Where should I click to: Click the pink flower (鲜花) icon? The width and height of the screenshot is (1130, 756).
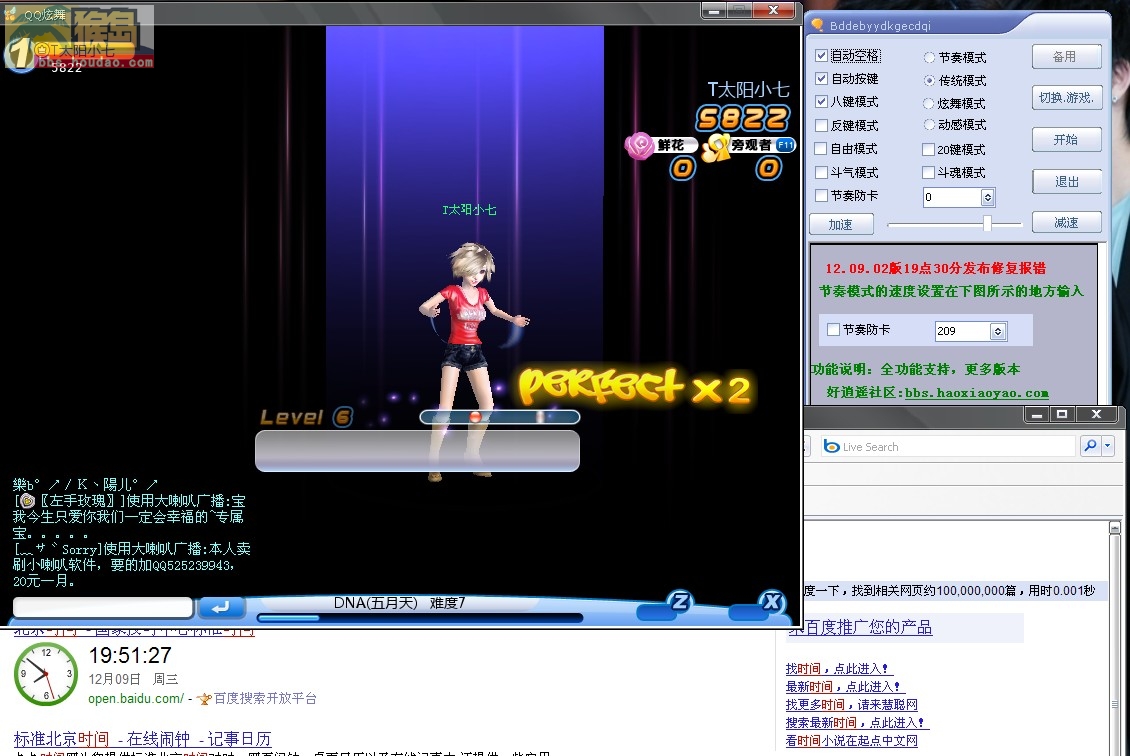click(639, 146)
